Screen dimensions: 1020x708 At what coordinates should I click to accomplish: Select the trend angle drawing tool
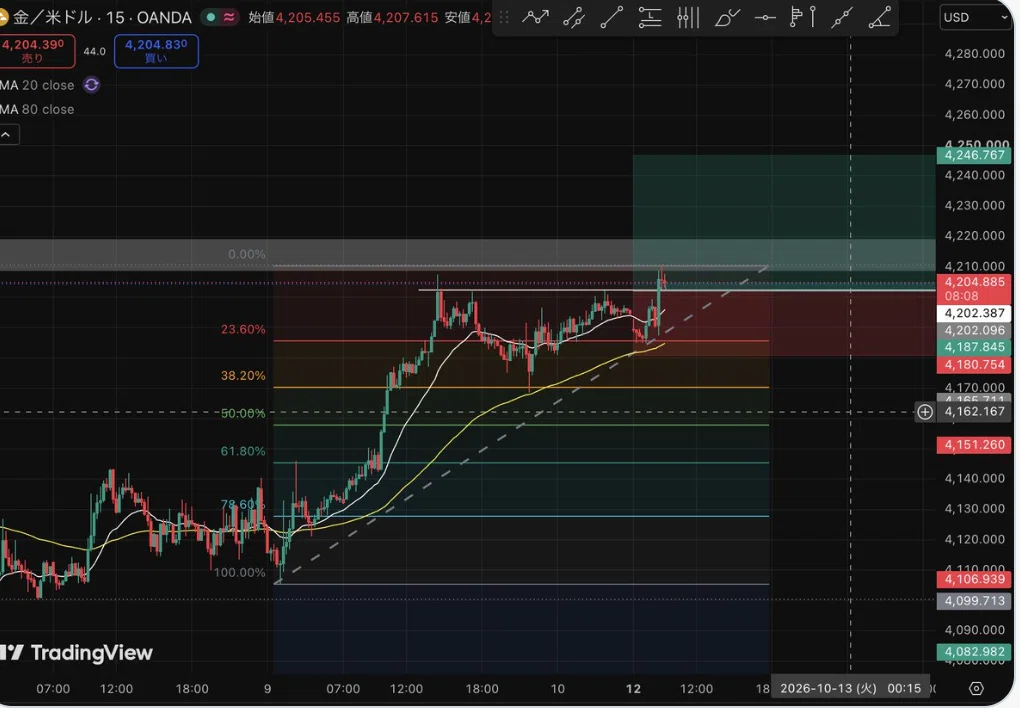click(880, 18)
